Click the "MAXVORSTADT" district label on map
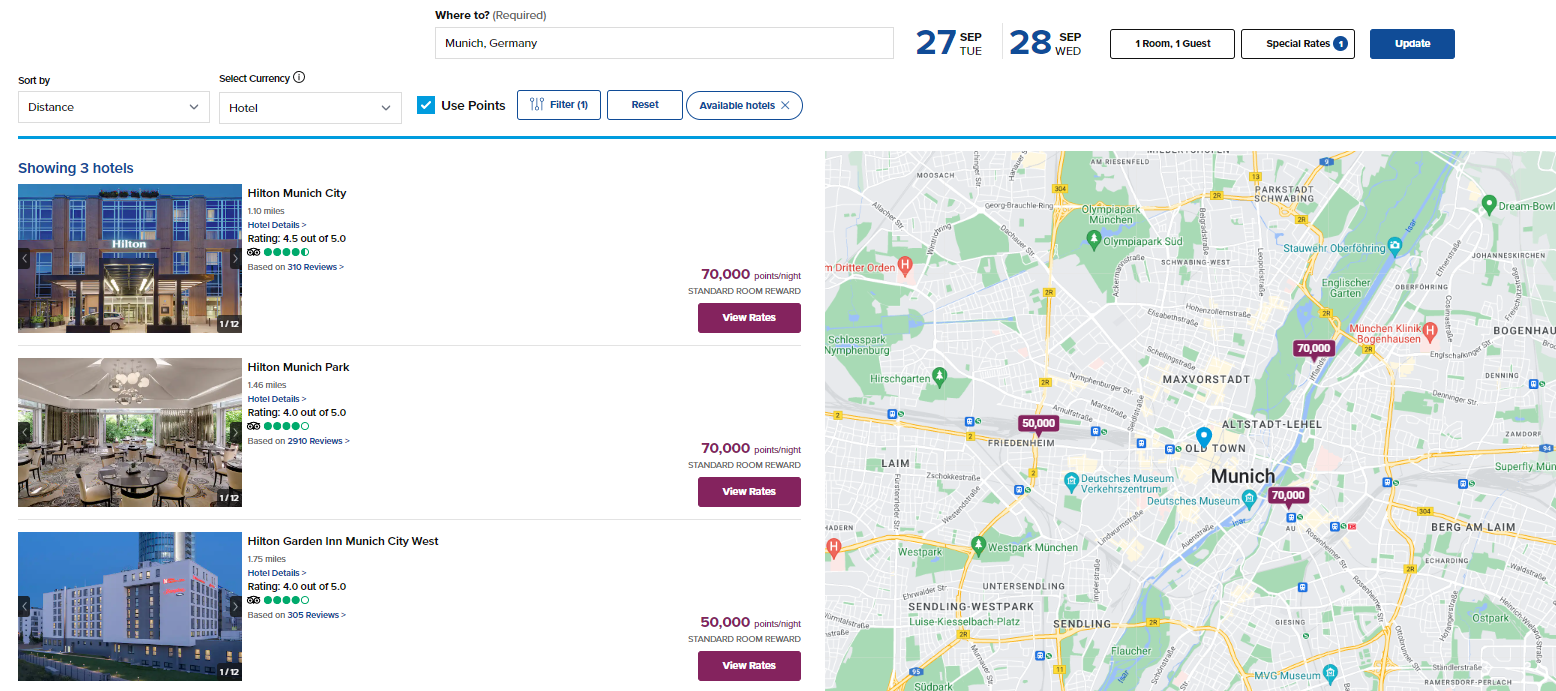Image resolution: width=1556 pixels, height=691 pixels. [1207, 380]
